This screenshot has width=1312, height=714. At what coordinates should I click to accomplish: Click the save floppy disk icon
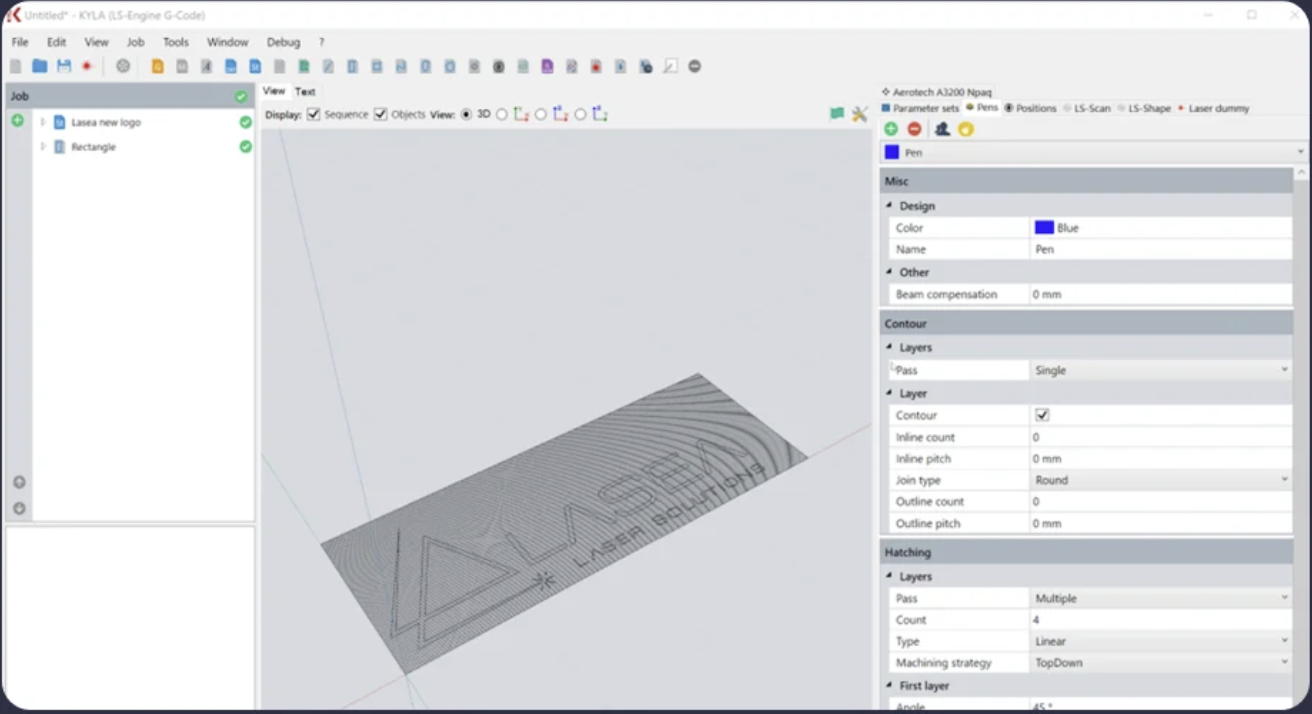[64, 66]
